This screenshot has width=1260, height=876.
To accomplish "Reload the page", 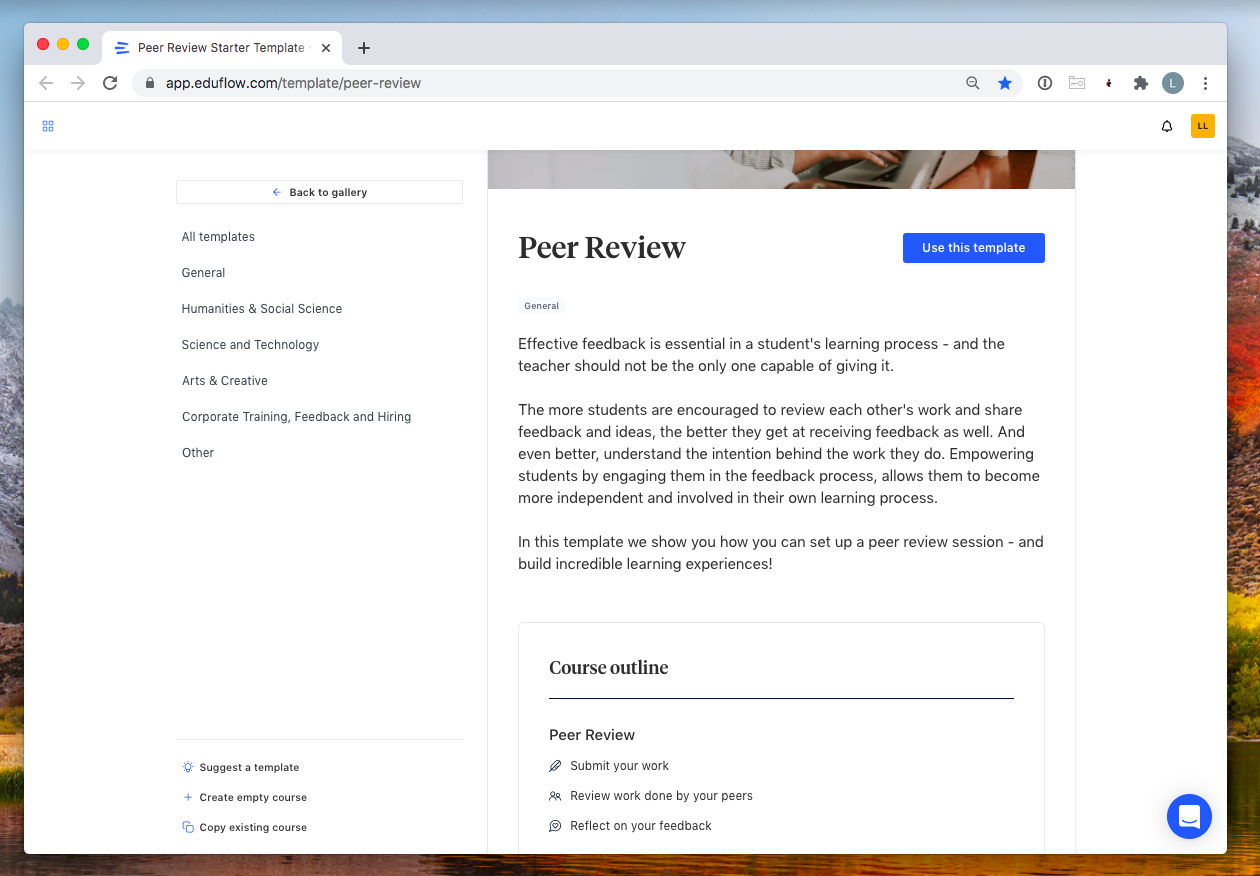I will pos(111,83).
